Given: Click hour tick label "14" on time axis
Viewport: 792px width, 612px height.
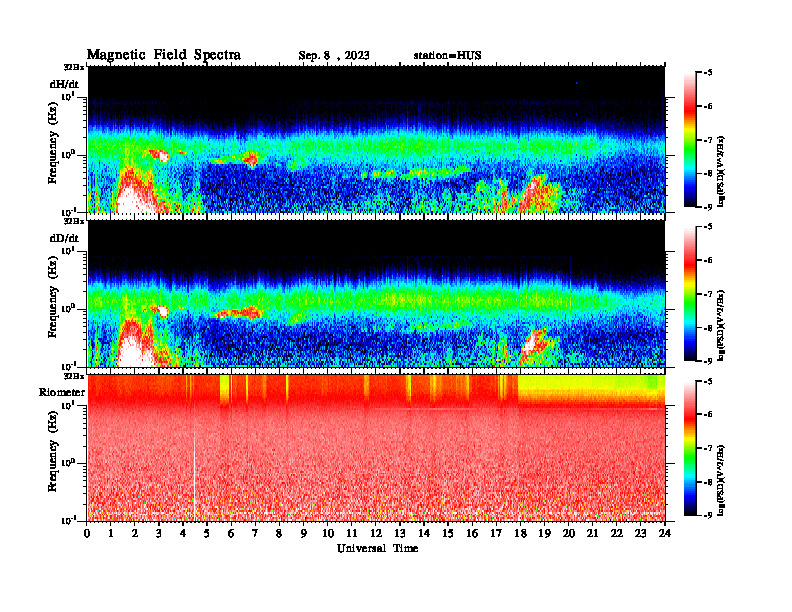Looking at the screenshot, I should (424, 533).
